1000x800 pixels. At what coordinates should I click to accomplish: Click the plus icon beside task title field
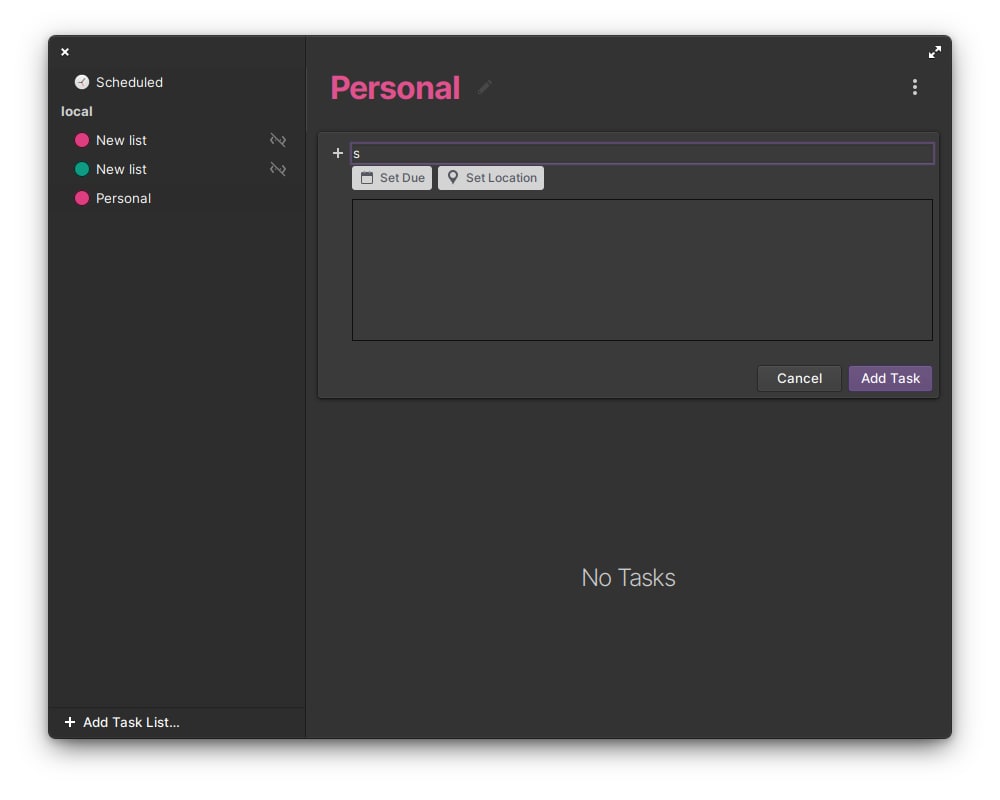pos(338,153)
